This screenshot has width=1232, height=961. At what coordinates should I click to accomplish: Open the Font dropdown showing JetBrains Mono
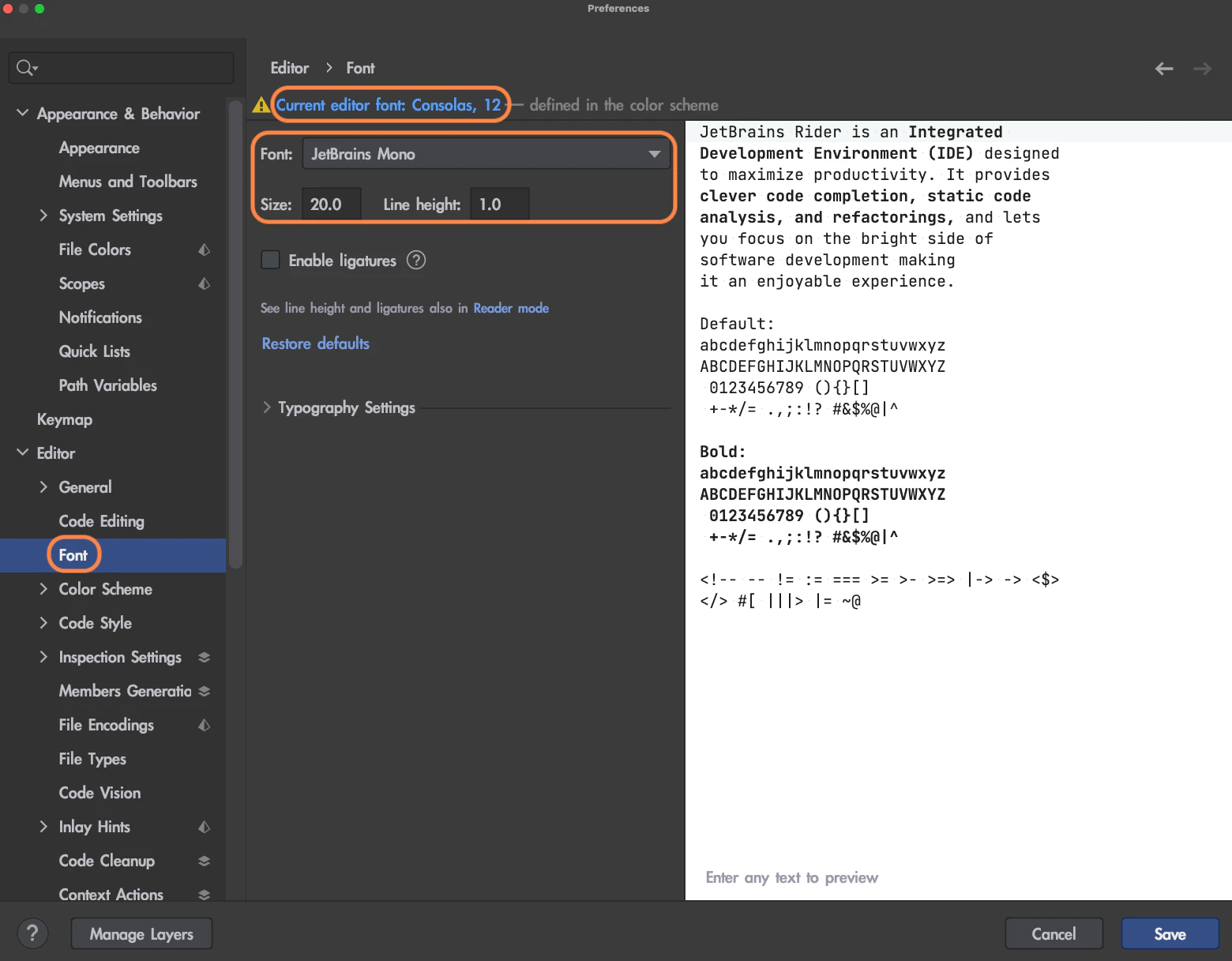[x=486, y=154]
